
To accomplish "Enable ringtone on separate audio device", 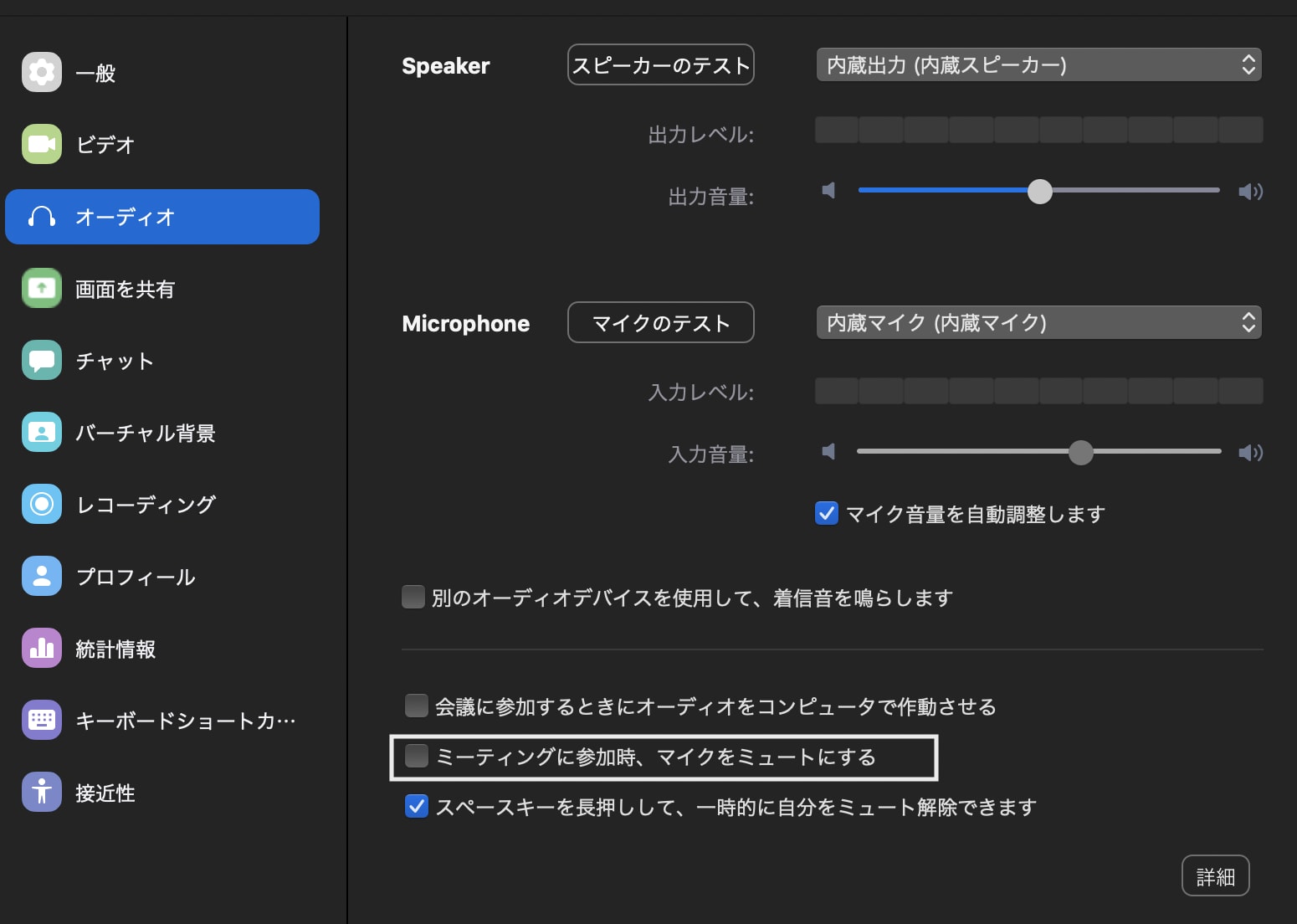I will pos(413,597).
